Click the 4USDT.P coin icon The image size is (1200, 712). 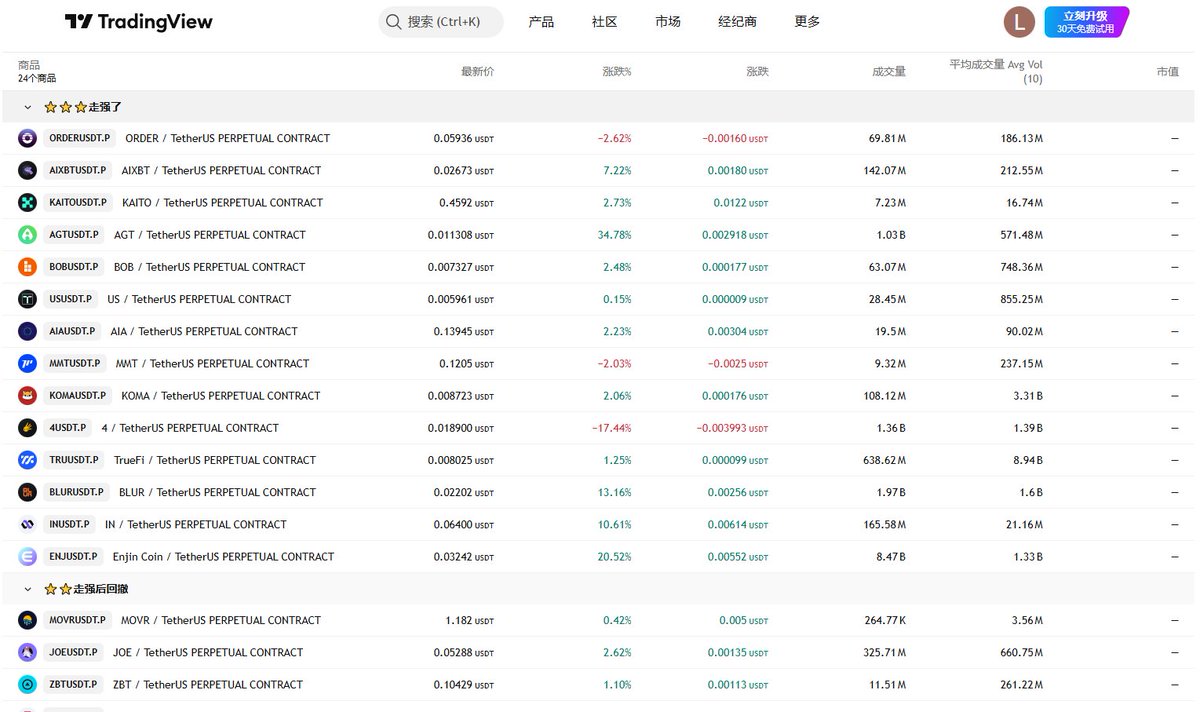click(28, 428)
